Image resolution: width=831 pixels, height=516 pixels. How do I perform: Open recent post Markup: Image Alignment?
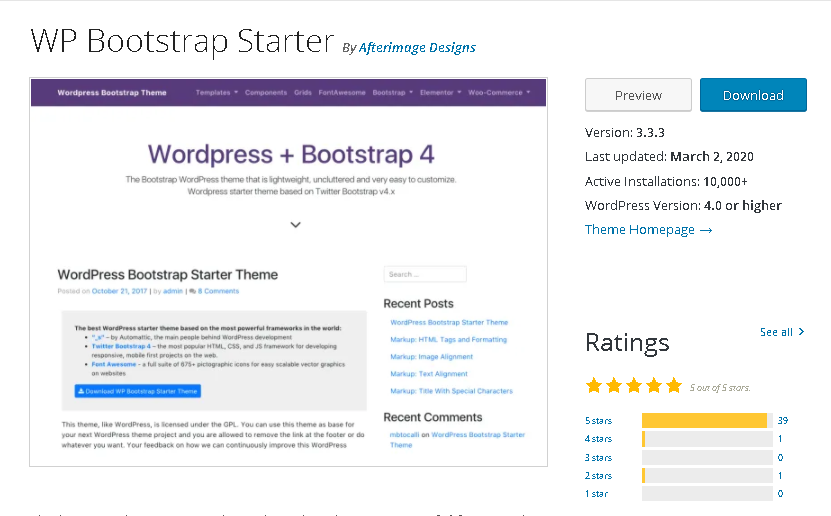[431, 357]
